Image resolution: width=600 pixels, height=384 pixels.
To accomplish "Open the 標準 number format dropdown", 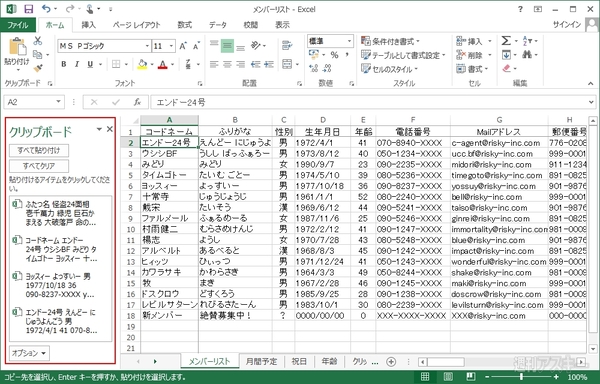I will pos(349,41).
